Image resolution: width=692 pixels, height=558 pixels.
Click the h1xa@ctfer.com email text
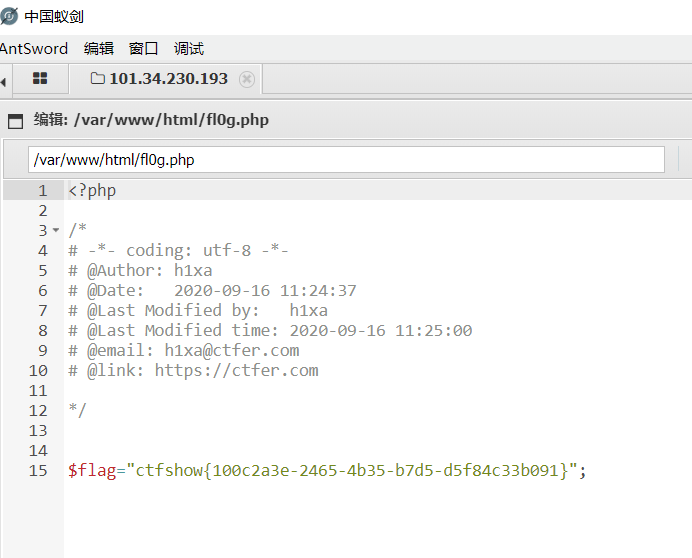coord(232,351)
